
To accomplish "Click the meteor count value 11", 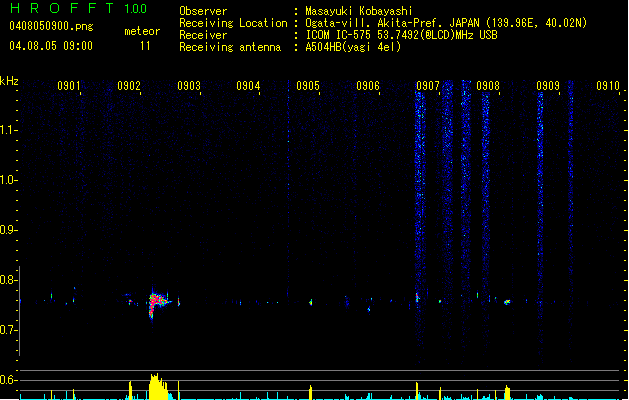I will 145,46.
